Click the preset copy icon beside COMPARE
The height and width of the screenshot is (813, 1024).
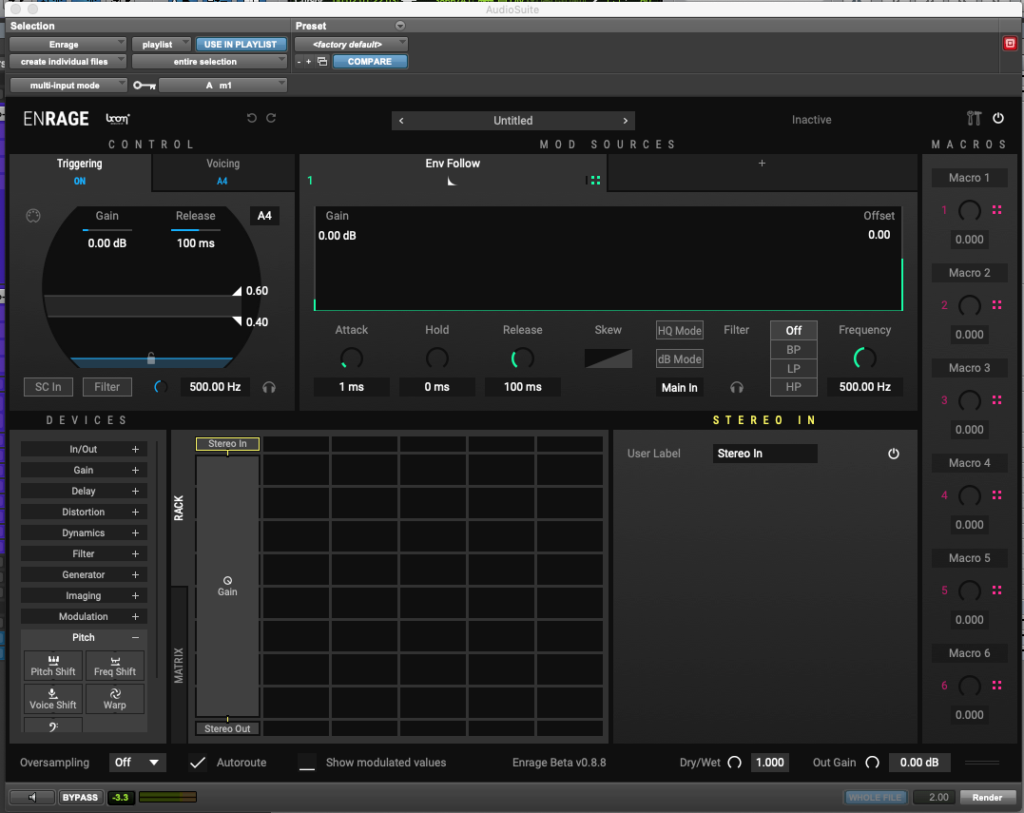click(322, 61)
